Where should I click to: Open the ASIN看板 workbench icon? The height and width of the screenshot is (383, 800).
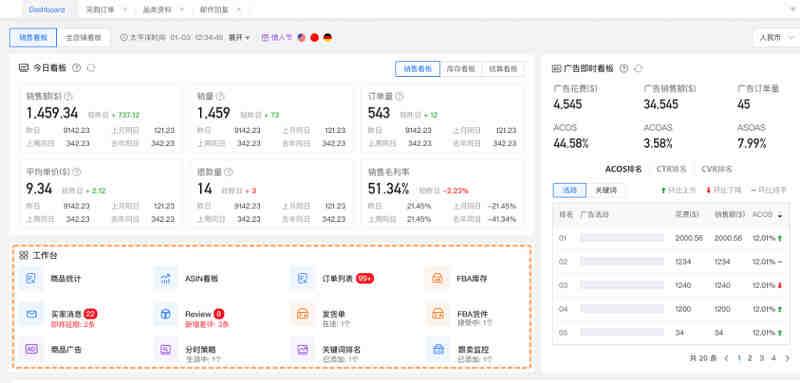click(x=165, y=278)
